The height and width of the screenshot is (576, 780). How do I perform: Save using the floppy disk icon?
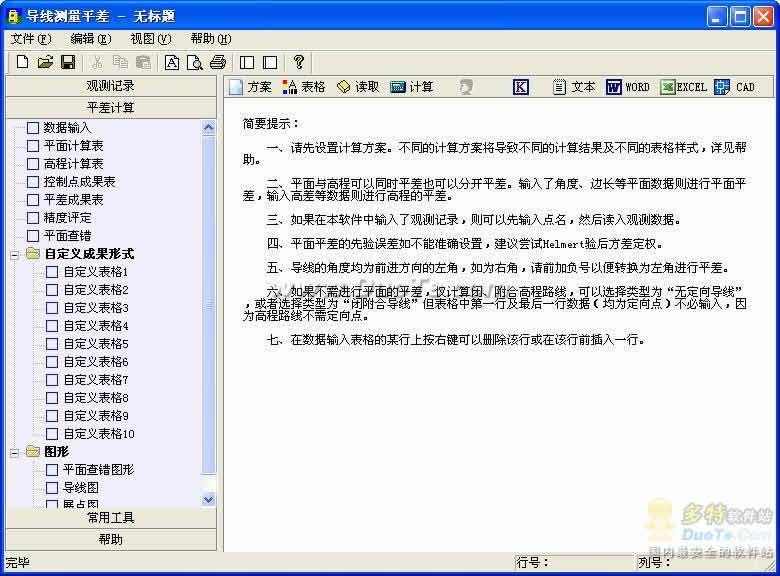[68, 62]
